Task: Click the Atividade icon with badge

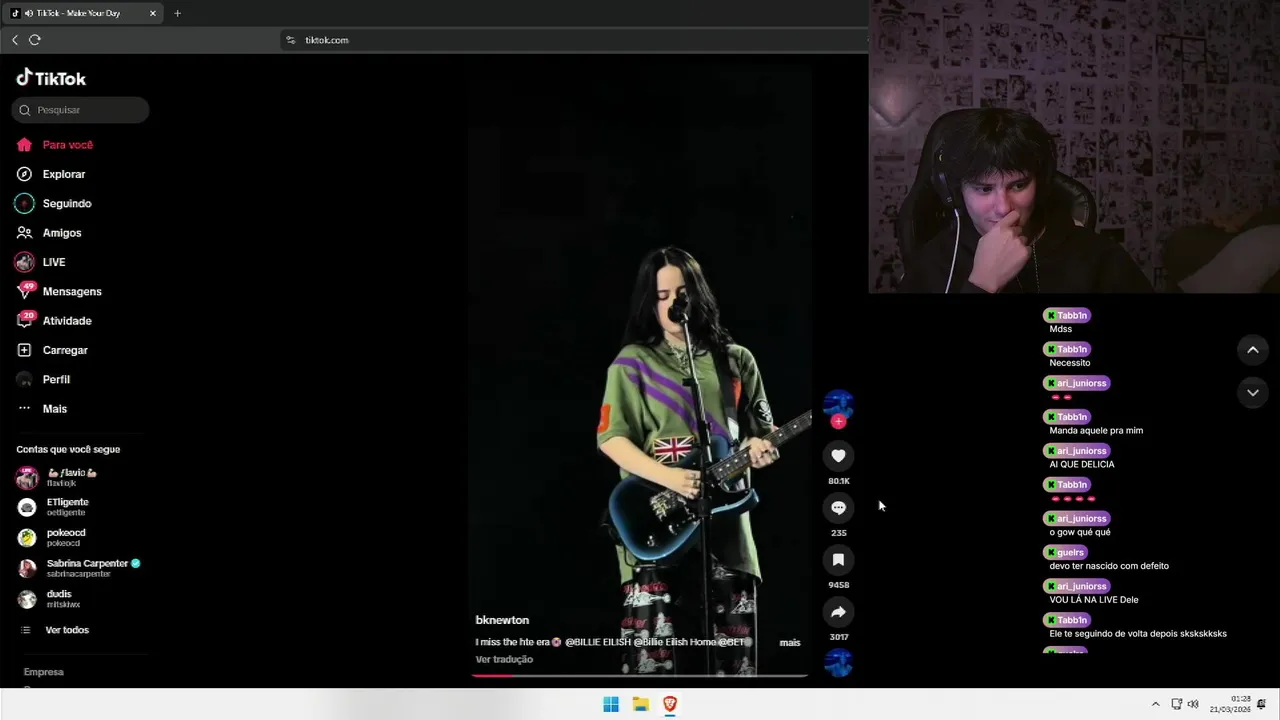Action: 25,320
